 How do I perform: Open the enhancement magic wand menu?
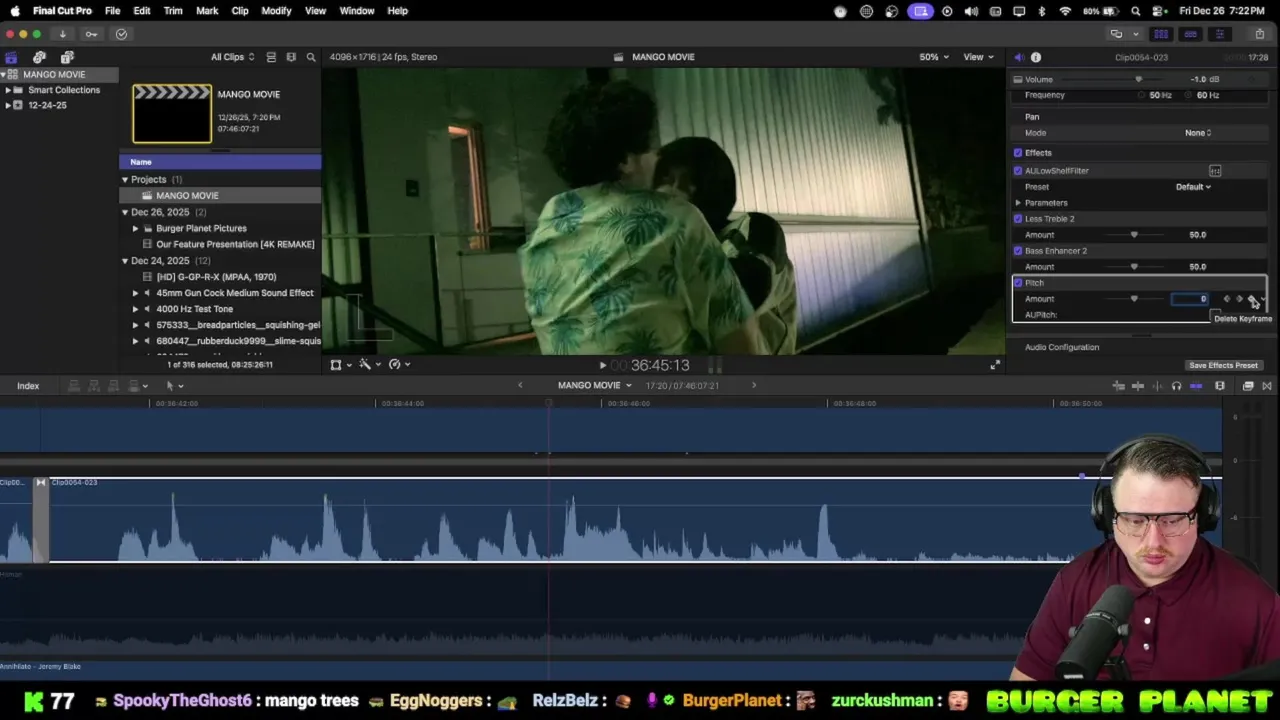[x=368, y=364]
